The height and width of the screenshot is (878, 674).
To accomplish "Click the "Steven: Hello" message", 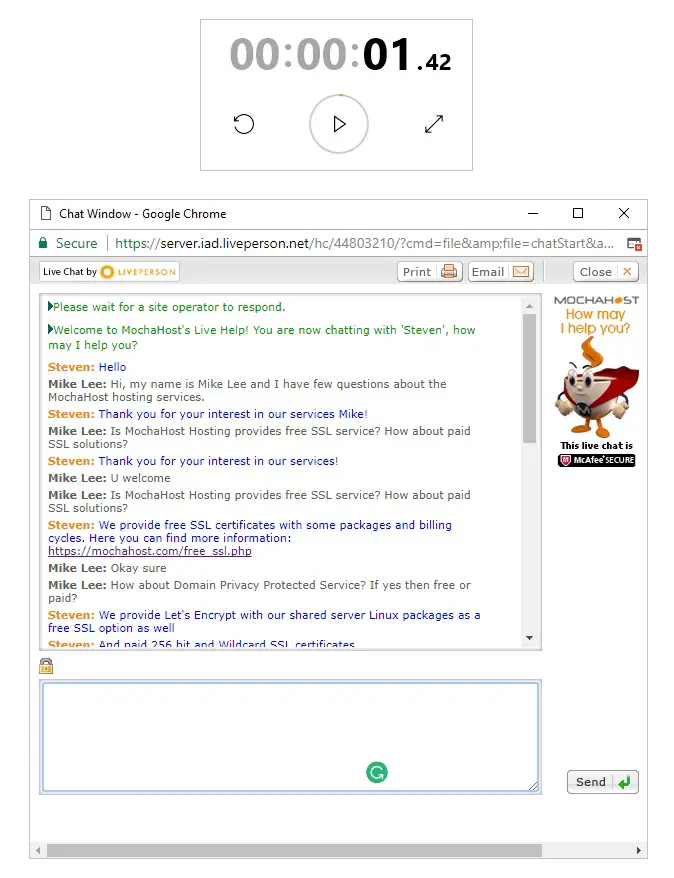I will tap(87, 367).
